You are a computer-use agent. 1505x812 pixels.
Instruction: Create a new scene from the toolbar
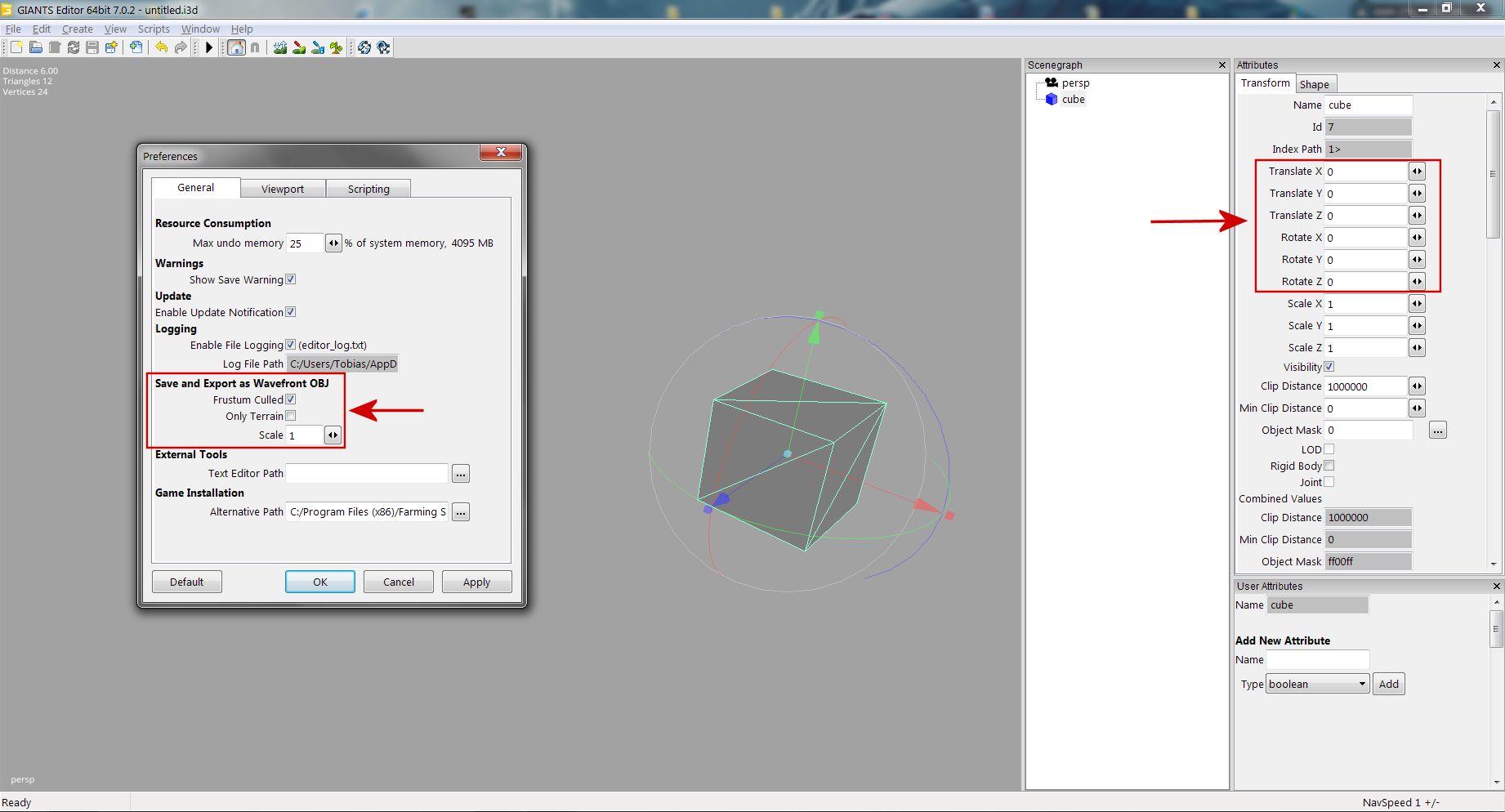pos(16,47)
